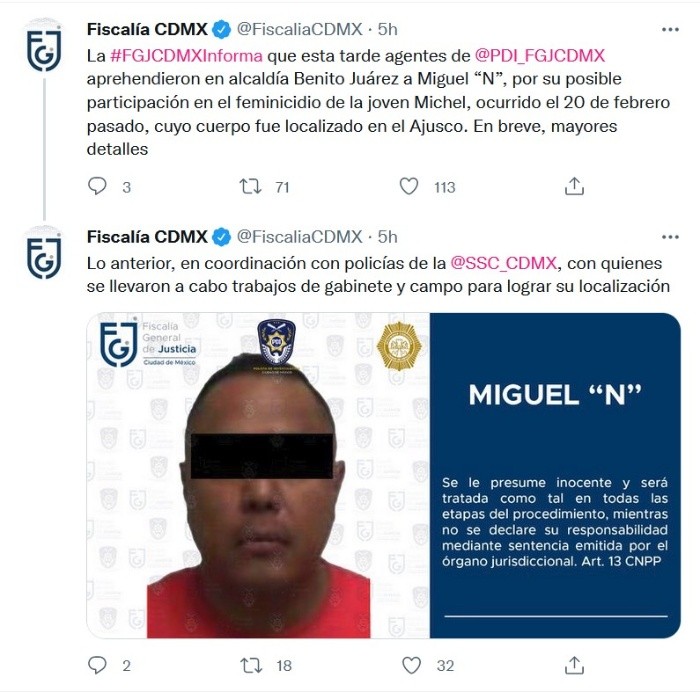Share the first tweet about Miguel N
700x692 pixels.
[x=574, y=186]
